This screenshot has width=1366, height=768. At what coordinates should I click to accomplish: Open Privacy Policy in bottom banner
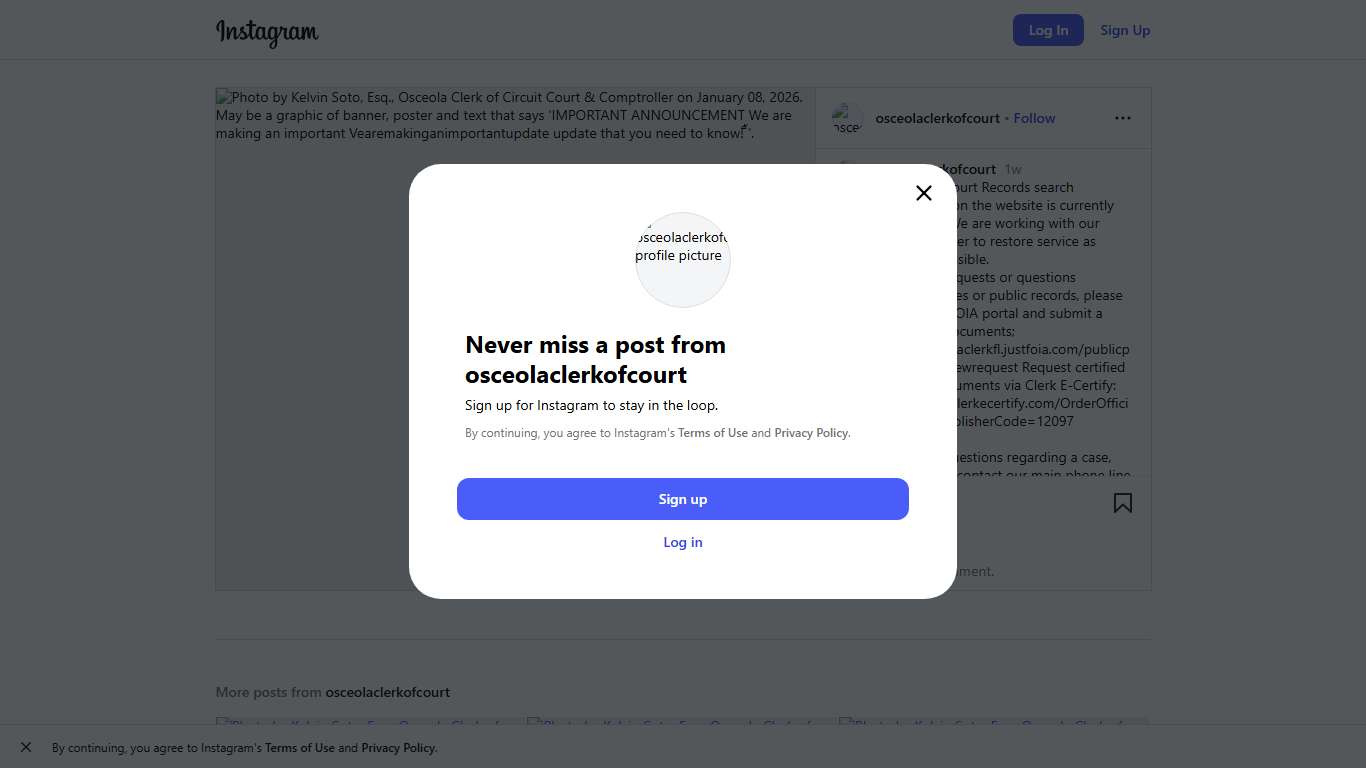tap(398, 748)
